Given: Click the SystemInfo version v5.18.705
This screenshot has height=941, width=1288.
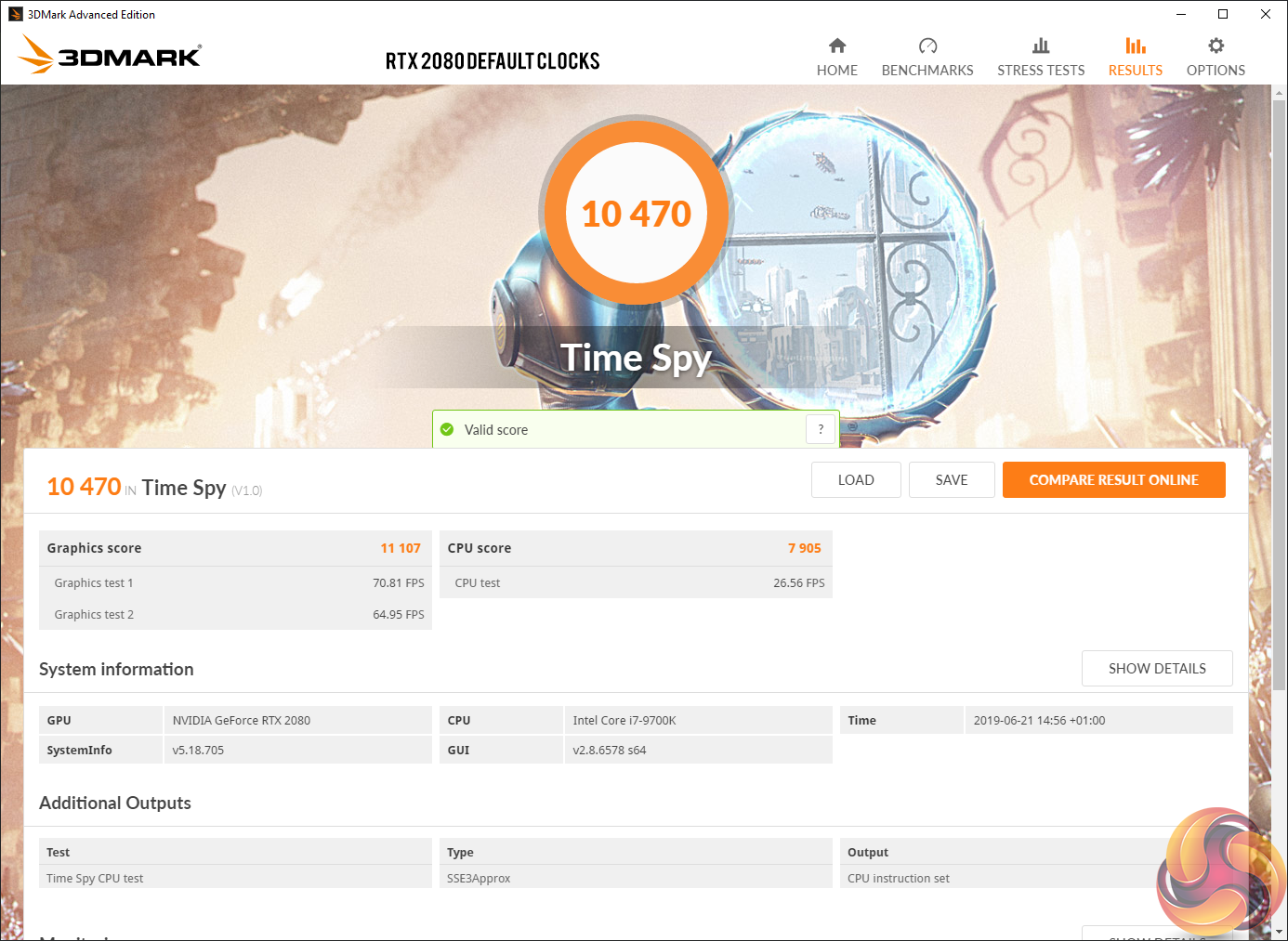Looking at the screenshot, I should [198, 750].
